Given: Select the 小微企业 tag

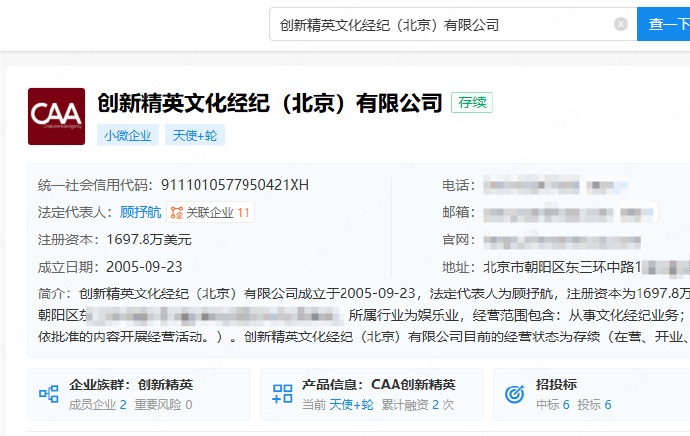Looking at the screenshot, I should pos(128,135).
